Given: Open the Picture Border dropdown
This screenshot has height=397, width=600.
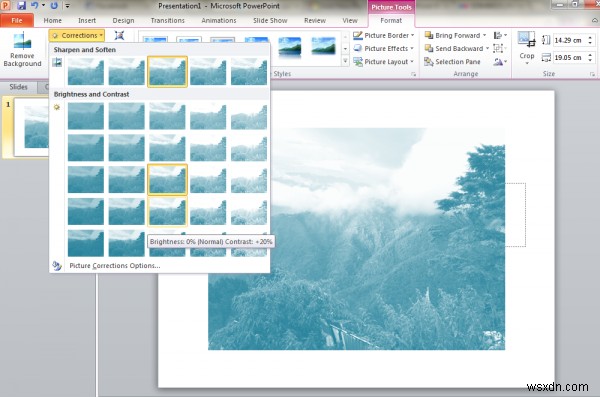Looking at the screenshot, I should 384,36.
